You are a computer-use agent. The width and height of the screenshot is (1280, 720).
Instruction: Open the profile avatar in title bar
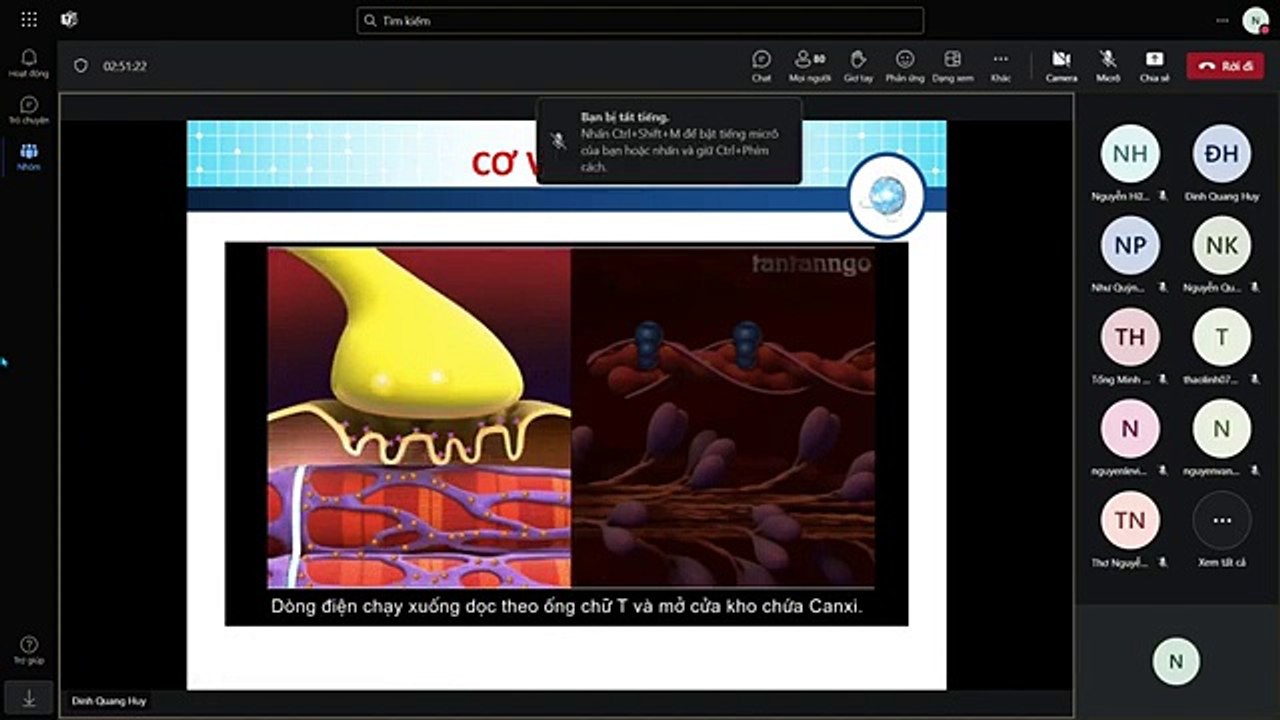pyautogui.click(x=1255, y=20)
